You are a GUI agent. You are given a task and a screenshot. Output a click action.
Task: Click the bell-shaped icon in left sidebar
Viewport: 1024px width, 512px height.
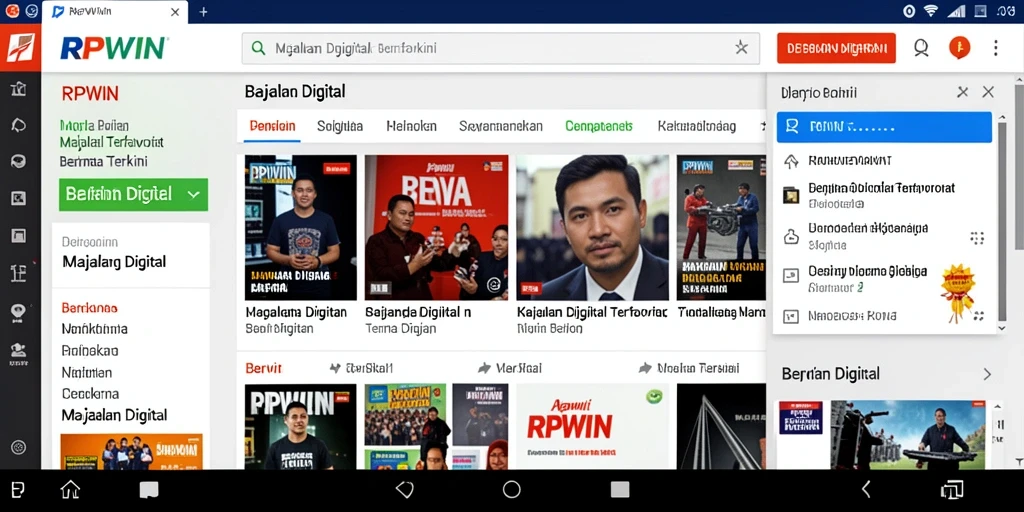pos(19,313)
